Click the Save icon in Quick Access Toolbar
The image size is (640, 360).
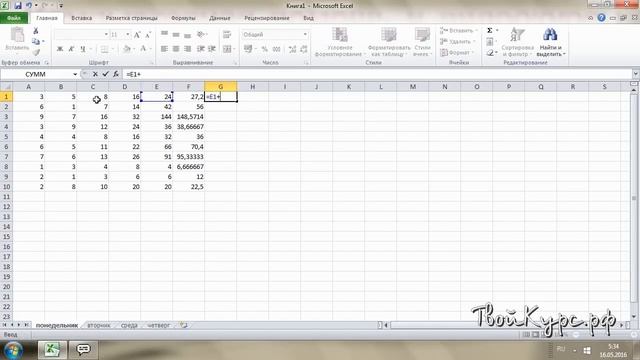(18, 6)
